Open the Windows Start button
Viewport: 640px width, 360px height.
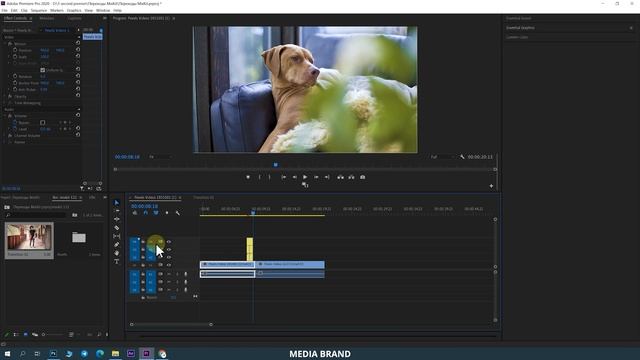tap(7, 353)
